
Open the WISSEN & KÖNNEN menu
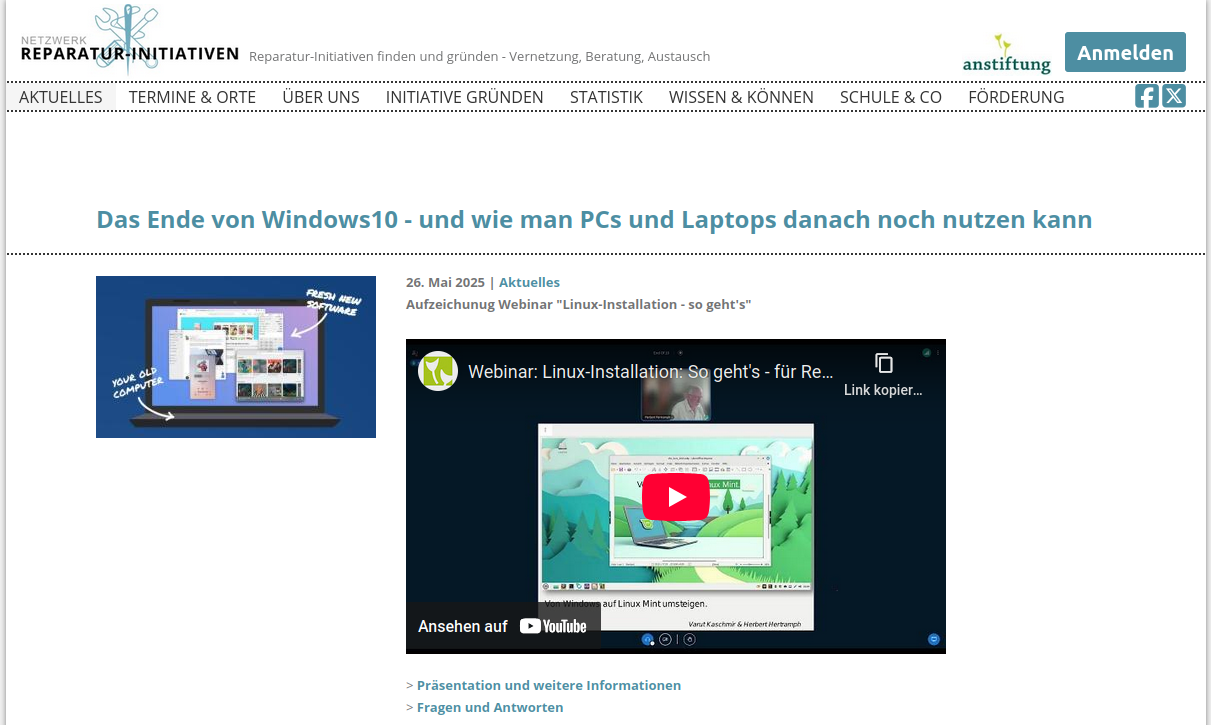pos(741,97)
